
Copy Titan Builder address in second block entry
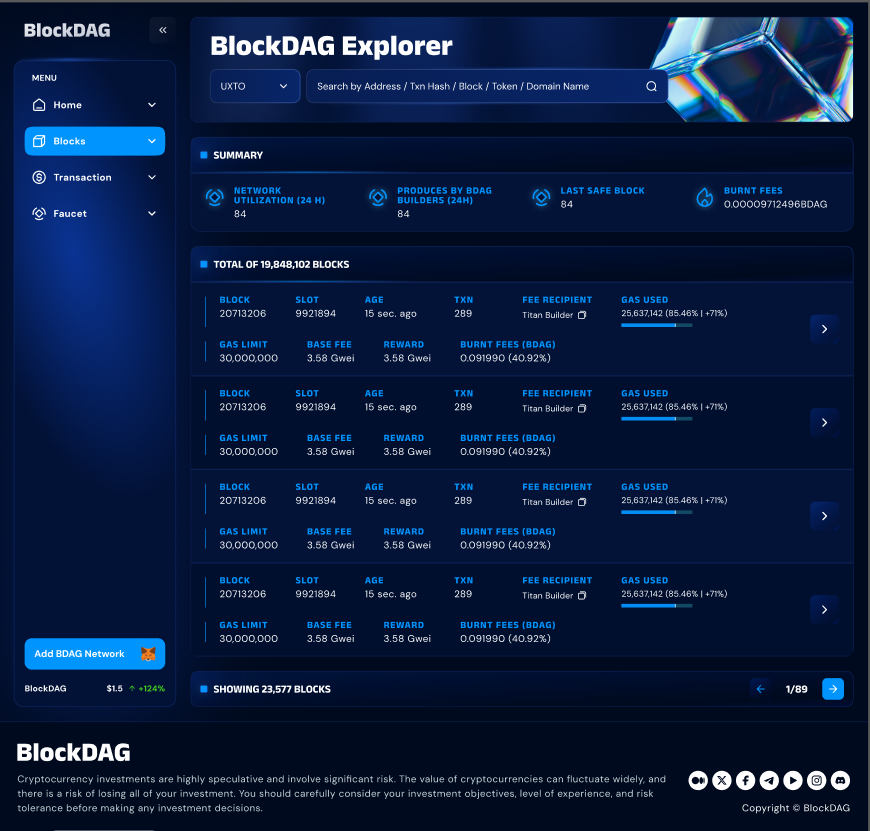pos(582,409)
